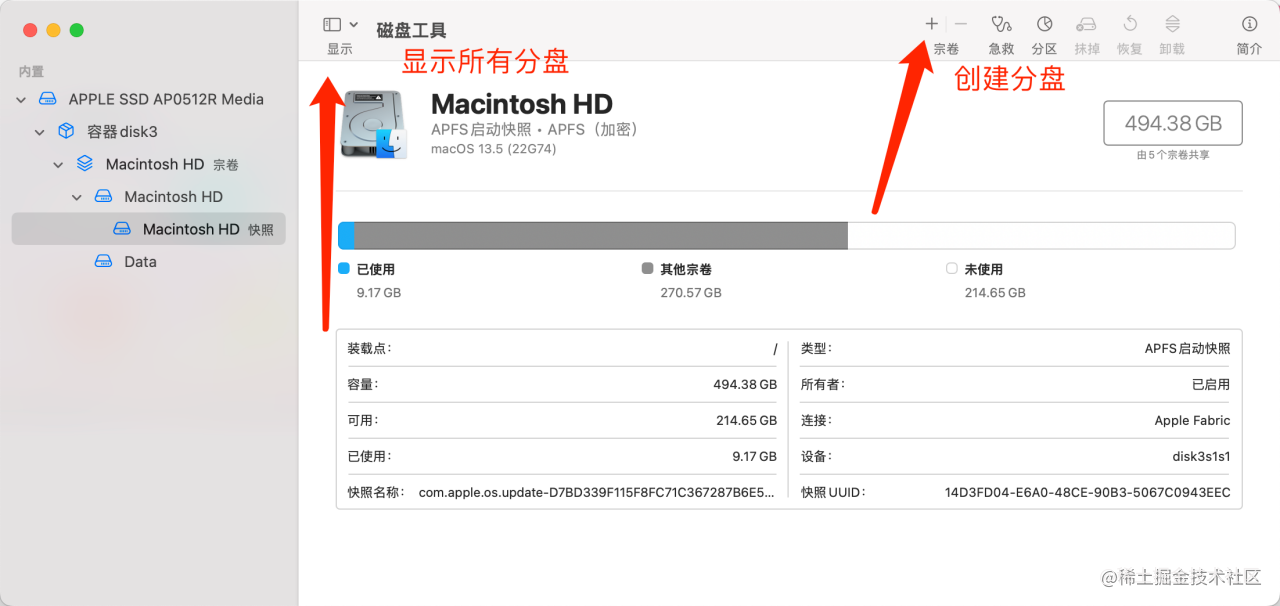Select the Macintosh HD 宗卷 group row
Viewport: 1280px width, 606px height.
(x=149, y=164)
